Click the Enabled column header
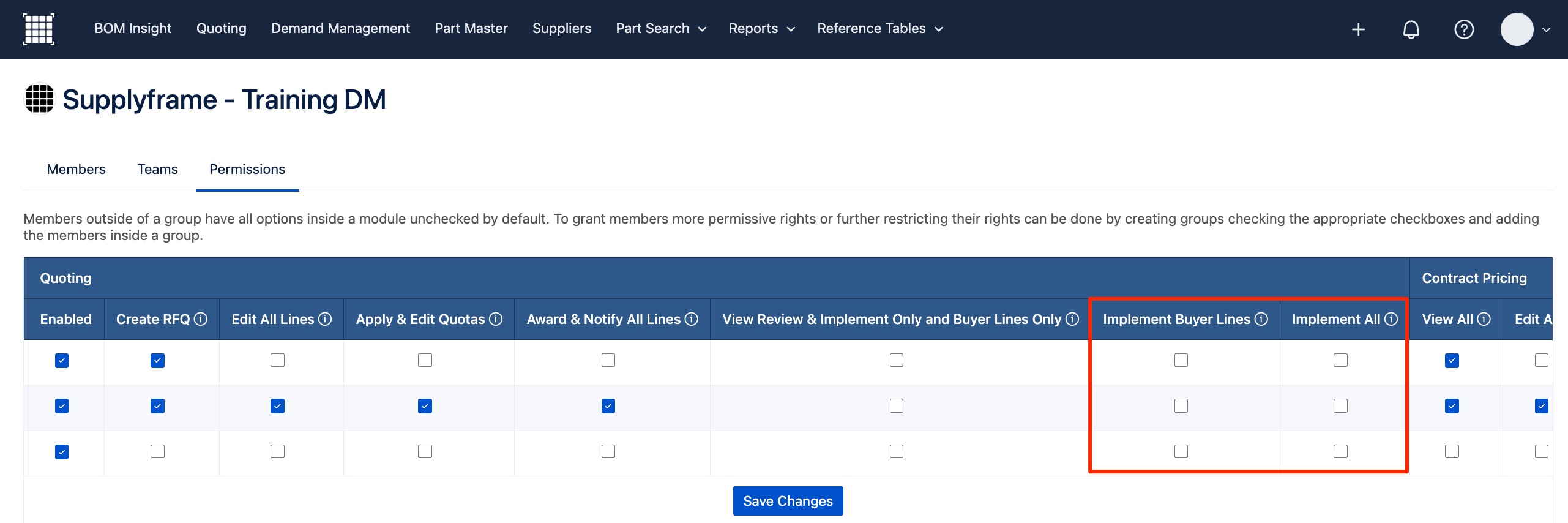Image resolution: width=1568 pixels, height=523 pixels. (65, 319)
